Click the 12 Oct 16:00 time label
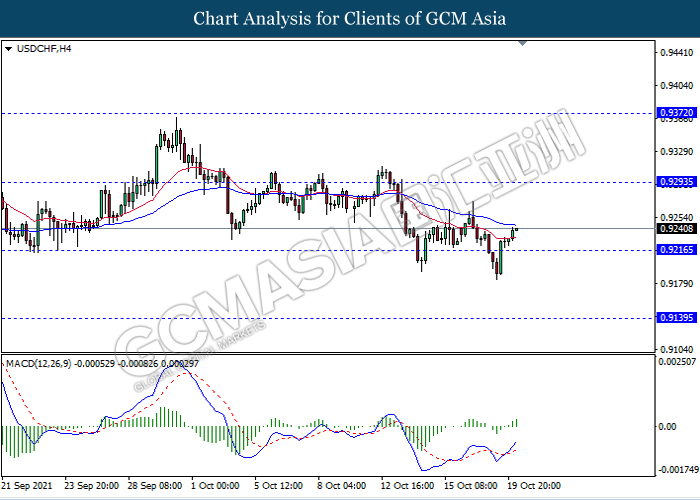The height and width of the screenshot is (500, 700). 407,486
